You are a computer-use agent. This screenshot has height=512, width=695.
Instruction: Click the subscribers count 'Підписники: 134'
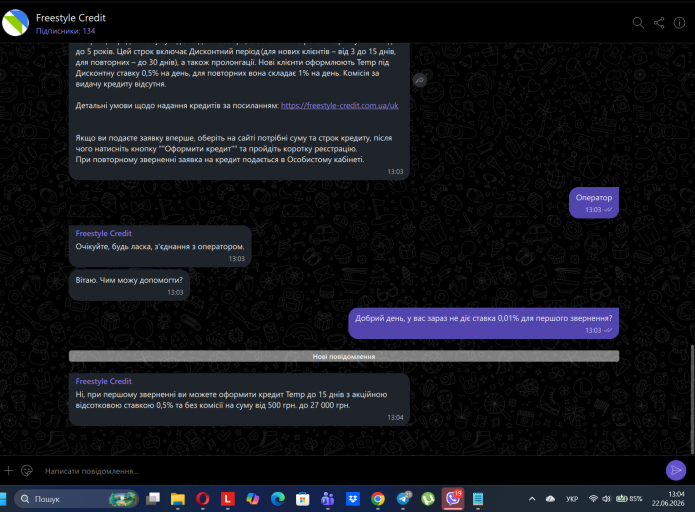point(66,31)
